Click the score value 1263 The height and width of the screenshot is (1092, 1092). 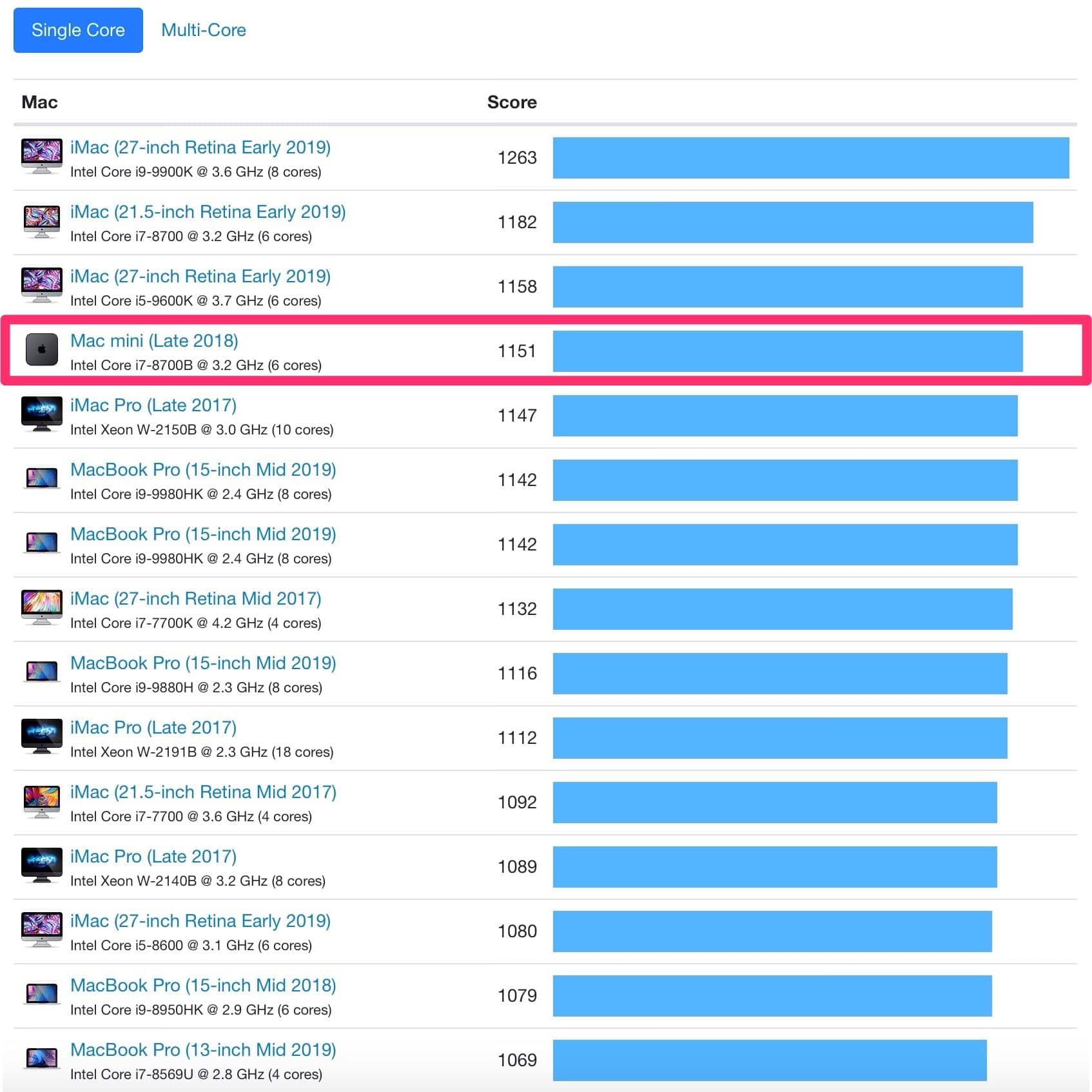point(517,158)
